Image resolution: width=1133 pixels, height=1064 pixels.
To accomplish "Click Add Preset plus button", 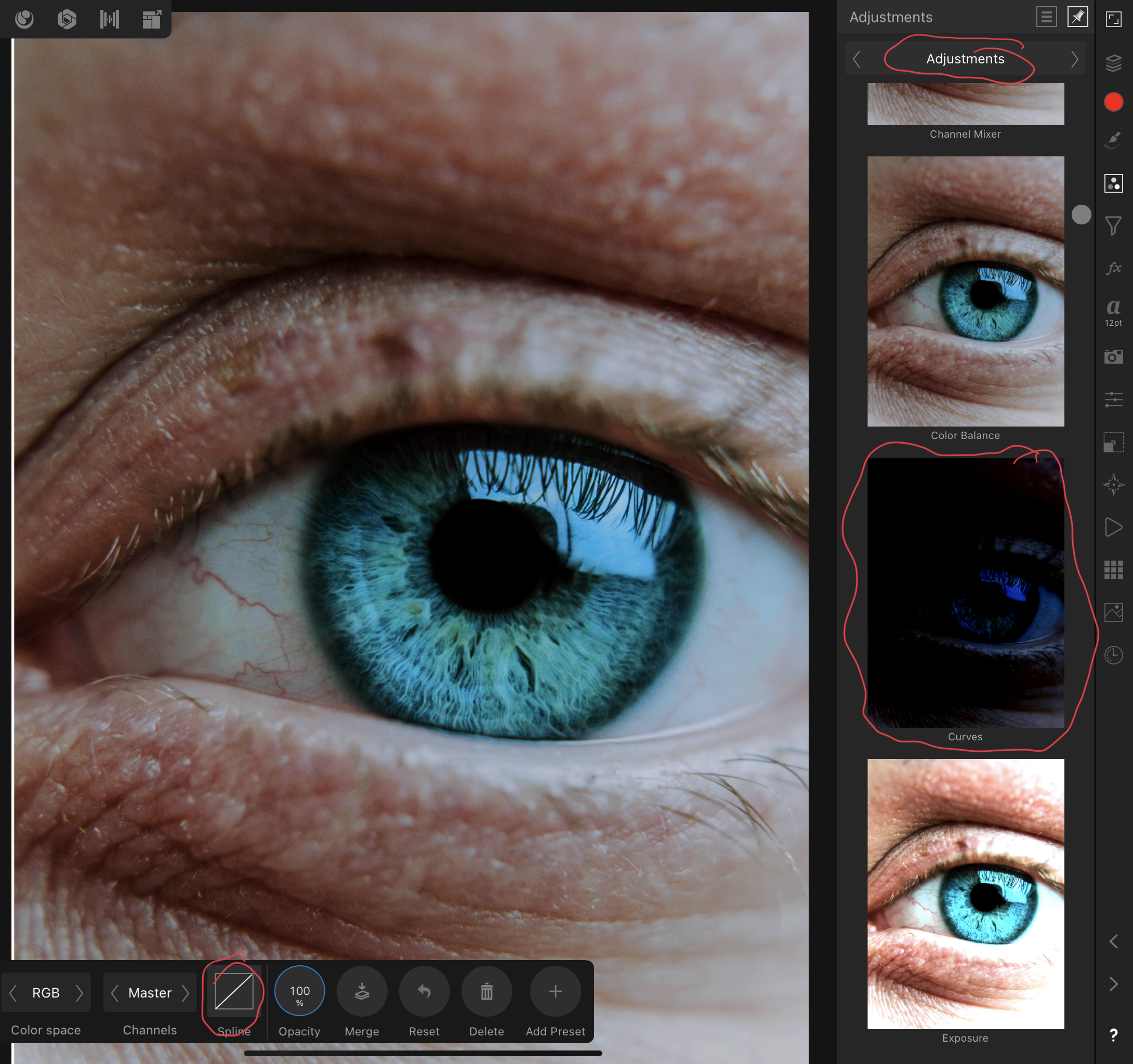I will click(x=555, y=992).
